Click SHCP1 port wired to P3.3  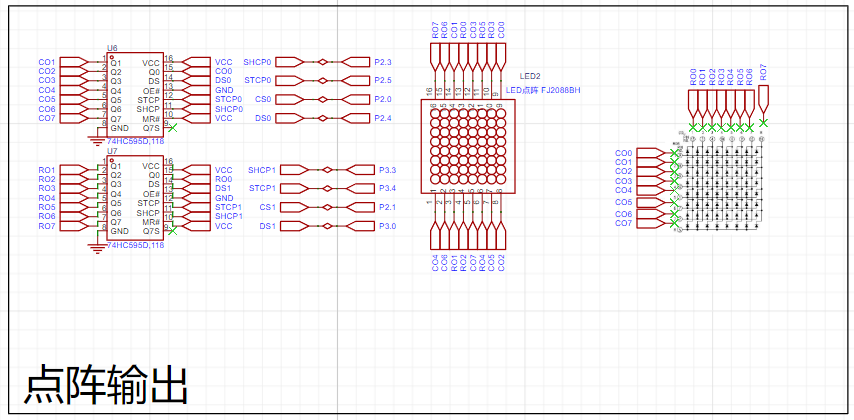coord(294,170)
